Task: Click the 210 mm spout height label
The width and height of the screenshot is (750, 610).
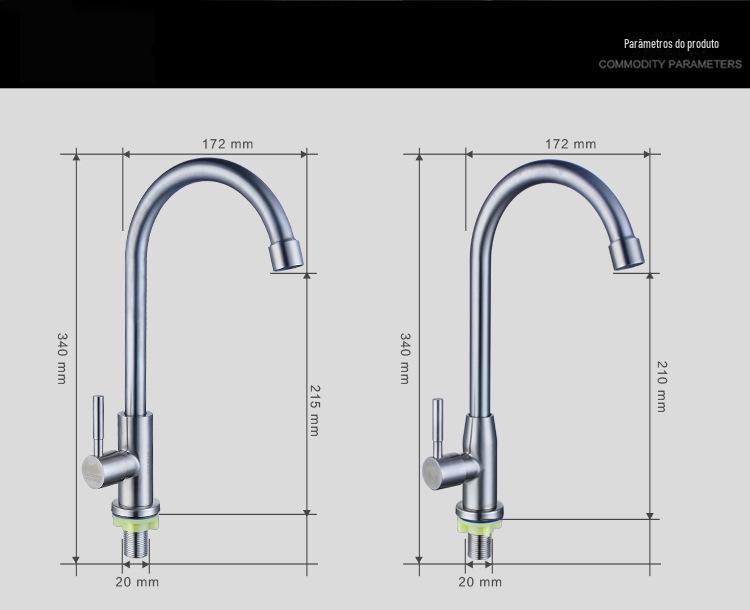Action: (662, 387)
